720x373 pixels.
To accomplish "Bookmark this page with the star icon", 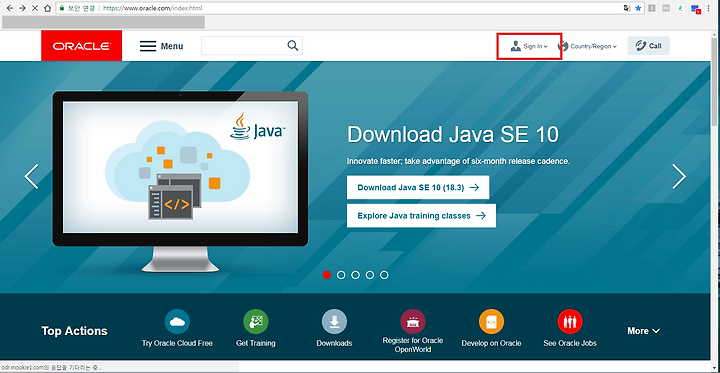I will (x=638, y=8).
